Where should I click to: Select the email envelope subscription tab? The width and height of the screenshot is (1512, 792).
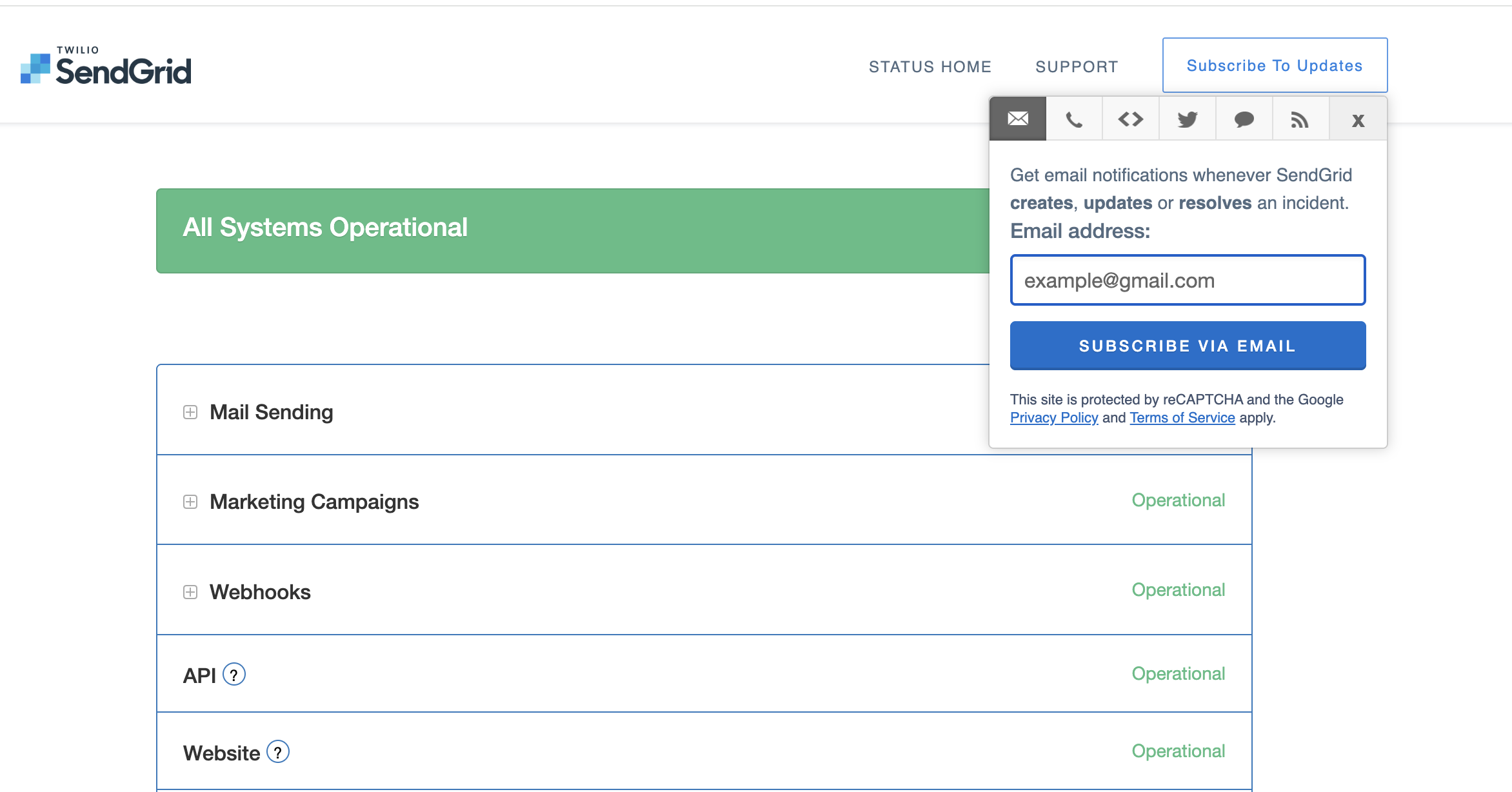[x=1018, y=119]
